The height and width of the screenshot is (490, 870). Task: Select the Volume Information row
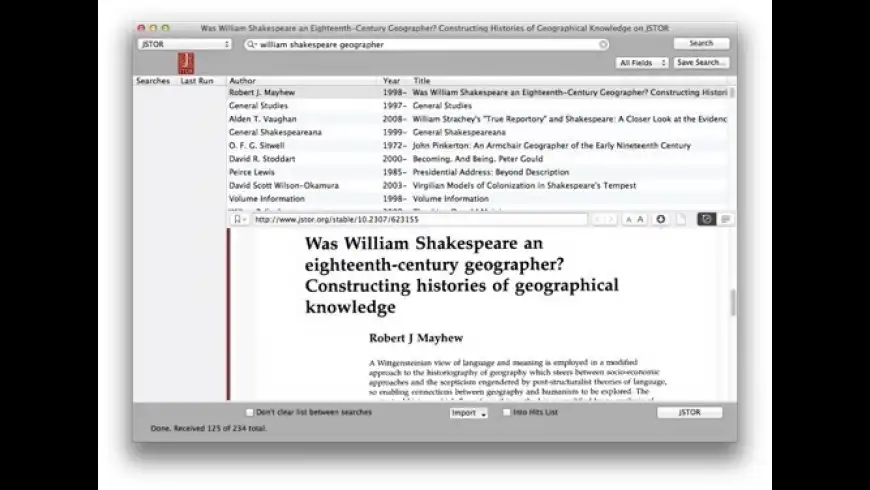tap(478, 199)
